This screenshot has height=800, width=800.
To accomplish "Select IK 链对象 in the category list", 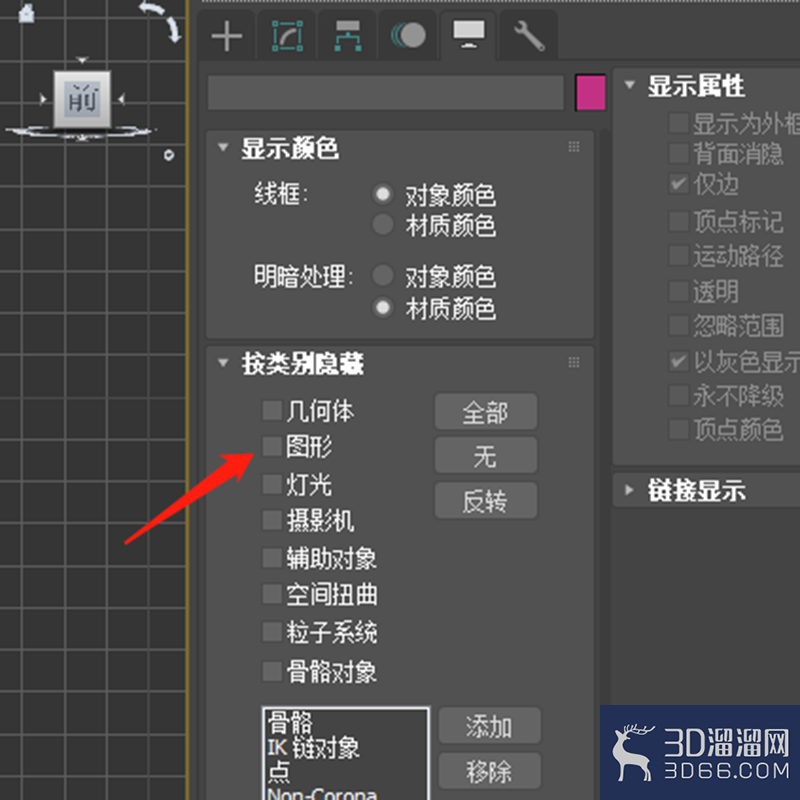I will [313, 748].
